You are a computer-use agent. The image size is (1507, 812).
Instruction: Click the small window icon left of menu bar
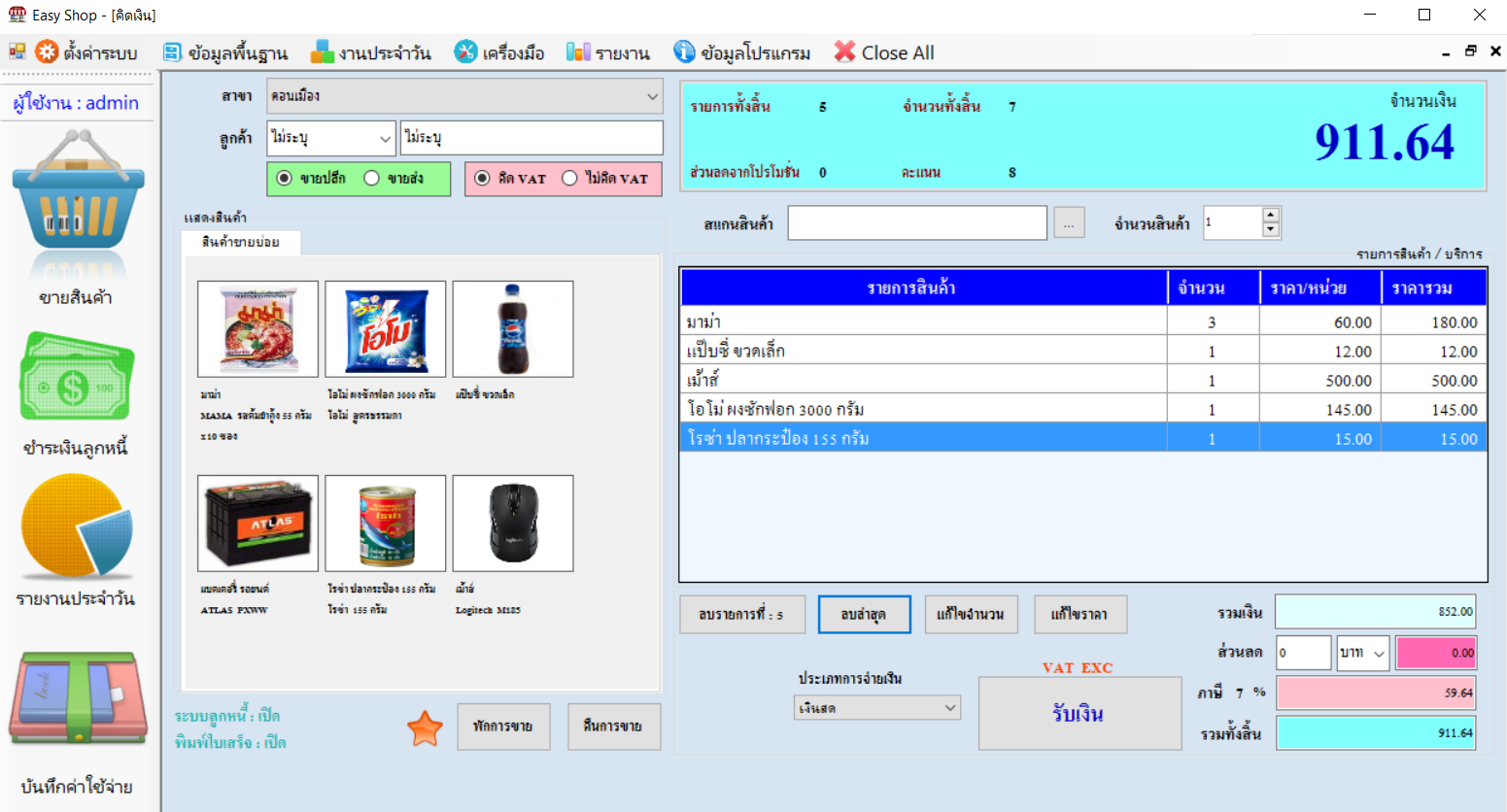point(17,51)
